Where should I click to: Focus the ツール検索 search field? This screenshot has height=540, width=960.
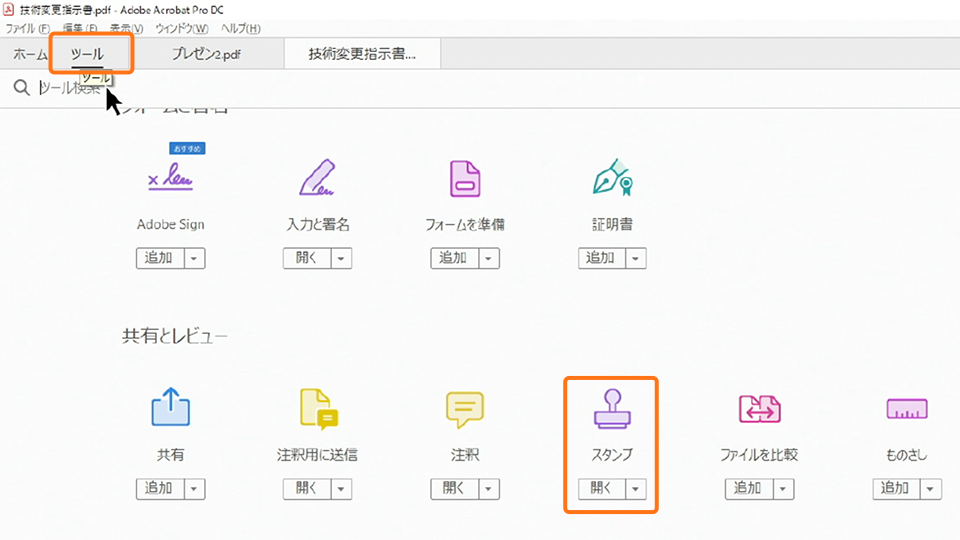point(70,88)
